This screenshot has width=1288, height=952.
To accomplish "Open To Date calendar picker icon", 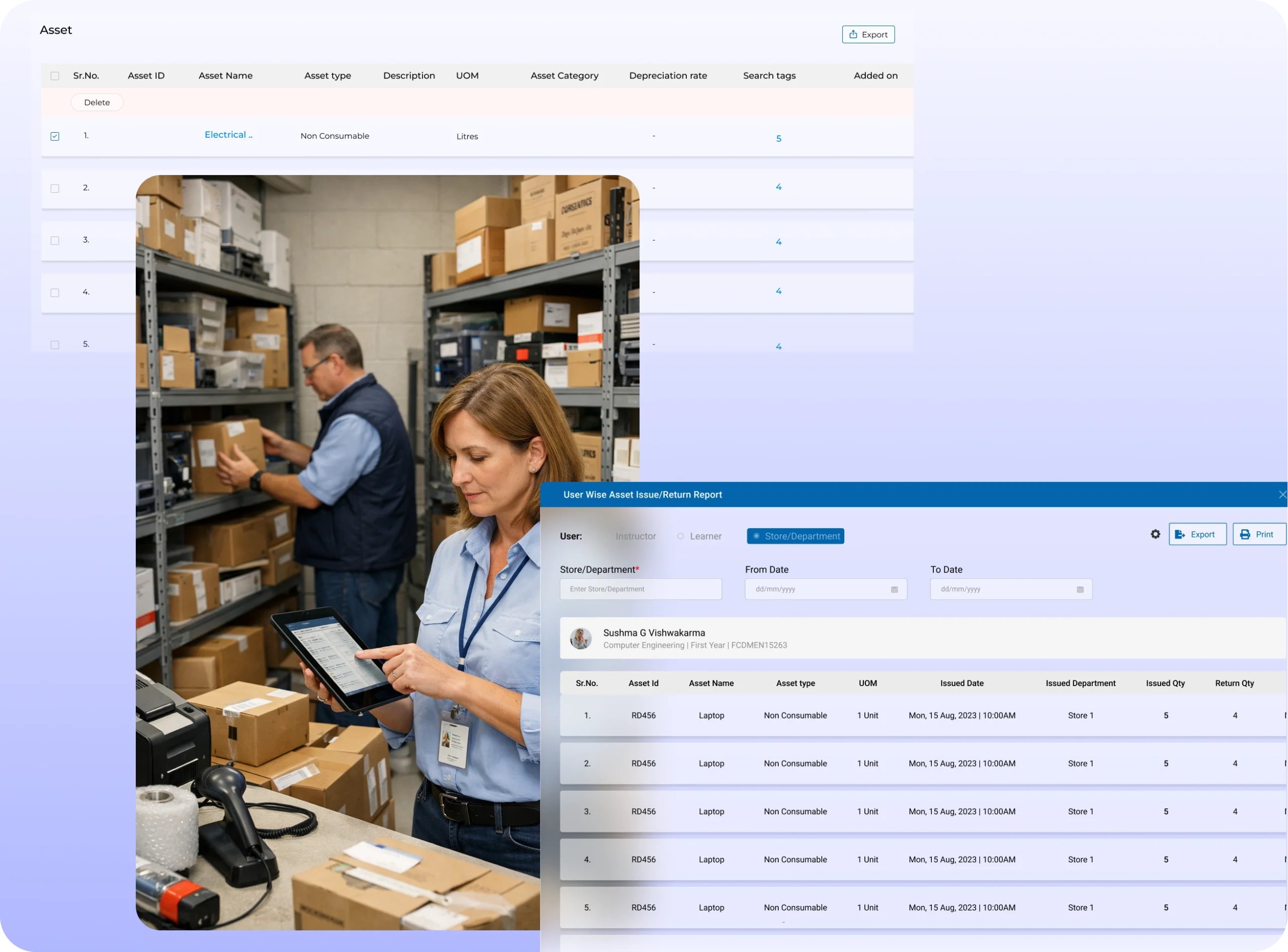I will (1080, 589).
